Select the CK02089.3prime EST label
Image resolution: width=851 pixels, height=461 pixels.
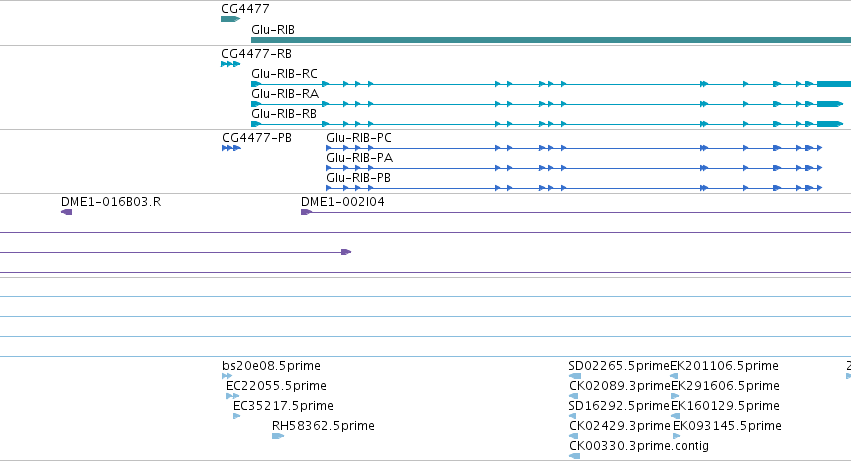tap(620, 386)
